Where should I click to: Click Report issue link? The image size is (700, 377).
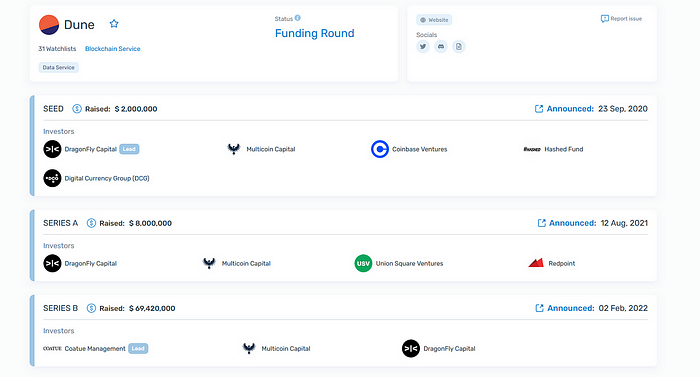(x=621, y=19)
